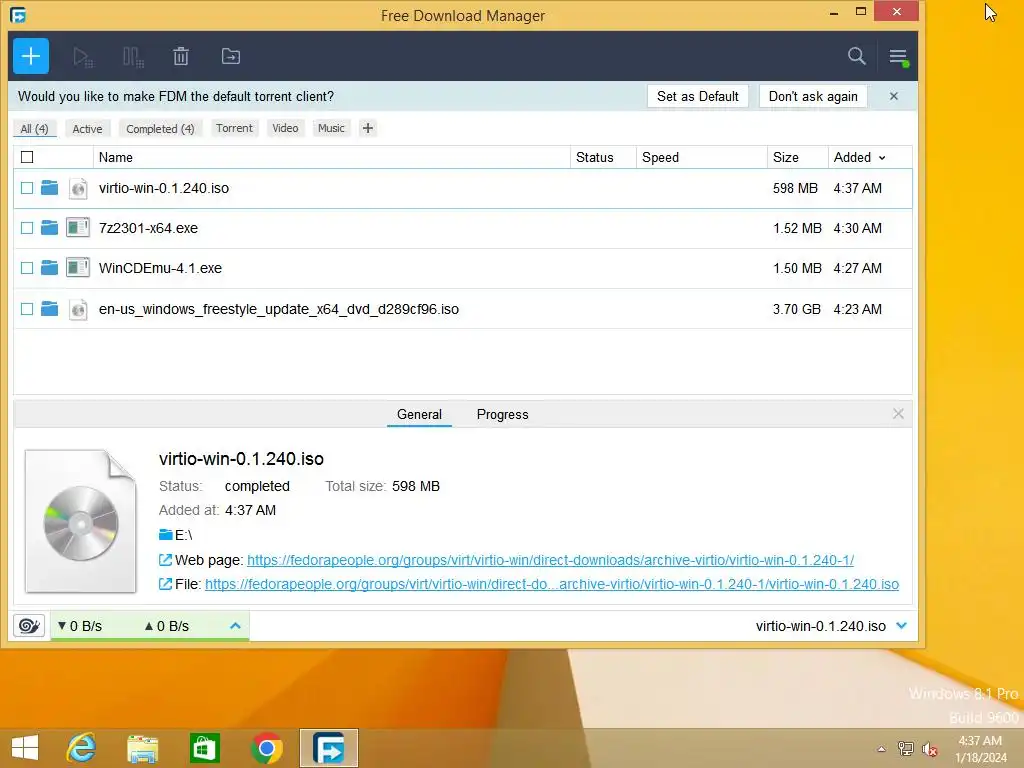
Task: Switch to Active filter
Action: coord(88,129)
